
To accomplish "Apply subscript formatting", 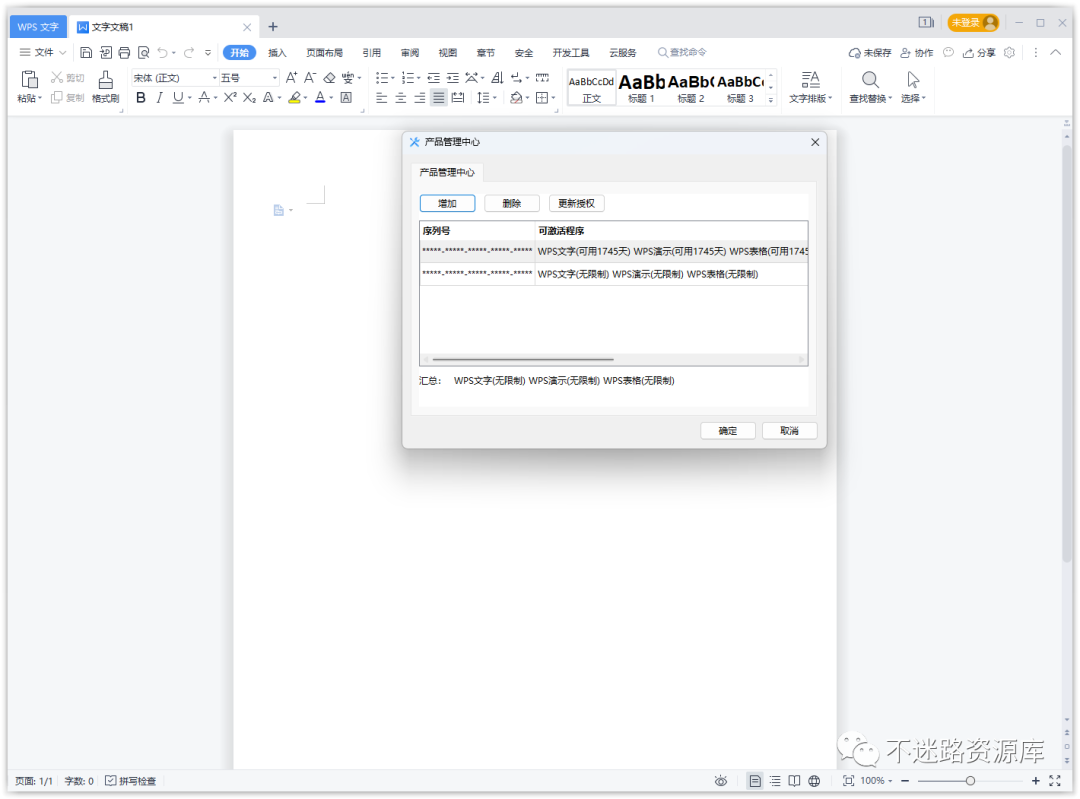I will click(x=249, y=98).
